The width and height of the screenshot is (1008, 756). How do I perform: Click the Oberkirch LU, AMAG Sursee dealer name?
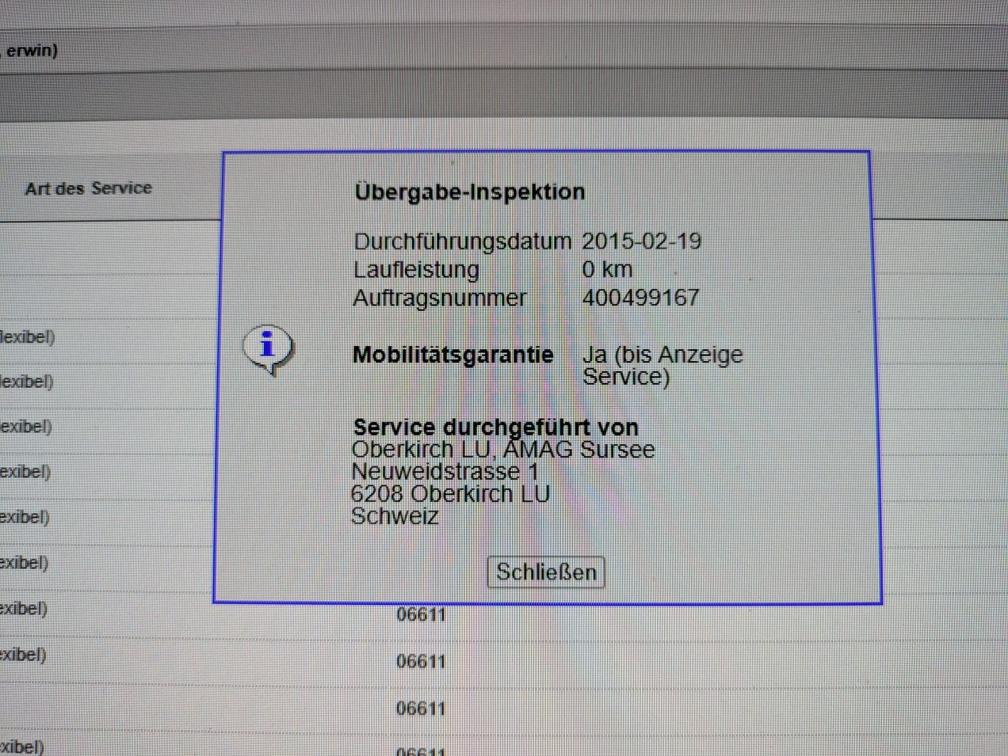pos(503,450)
